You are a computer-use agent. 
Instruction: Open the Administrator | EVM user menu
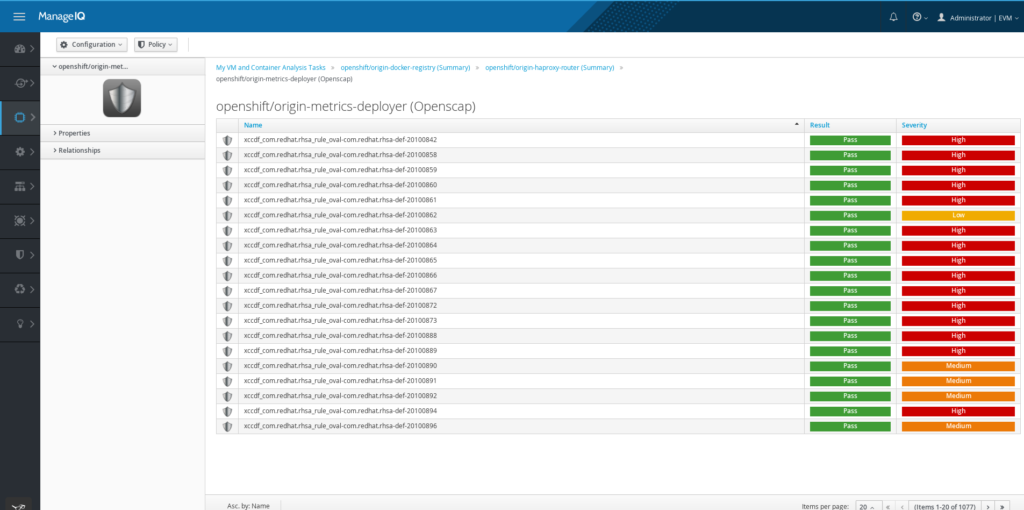(977, 18)
